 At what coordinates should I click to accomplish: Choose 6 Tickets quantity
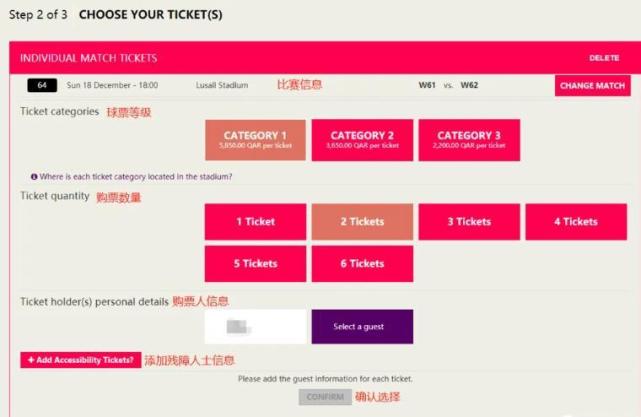362,264
